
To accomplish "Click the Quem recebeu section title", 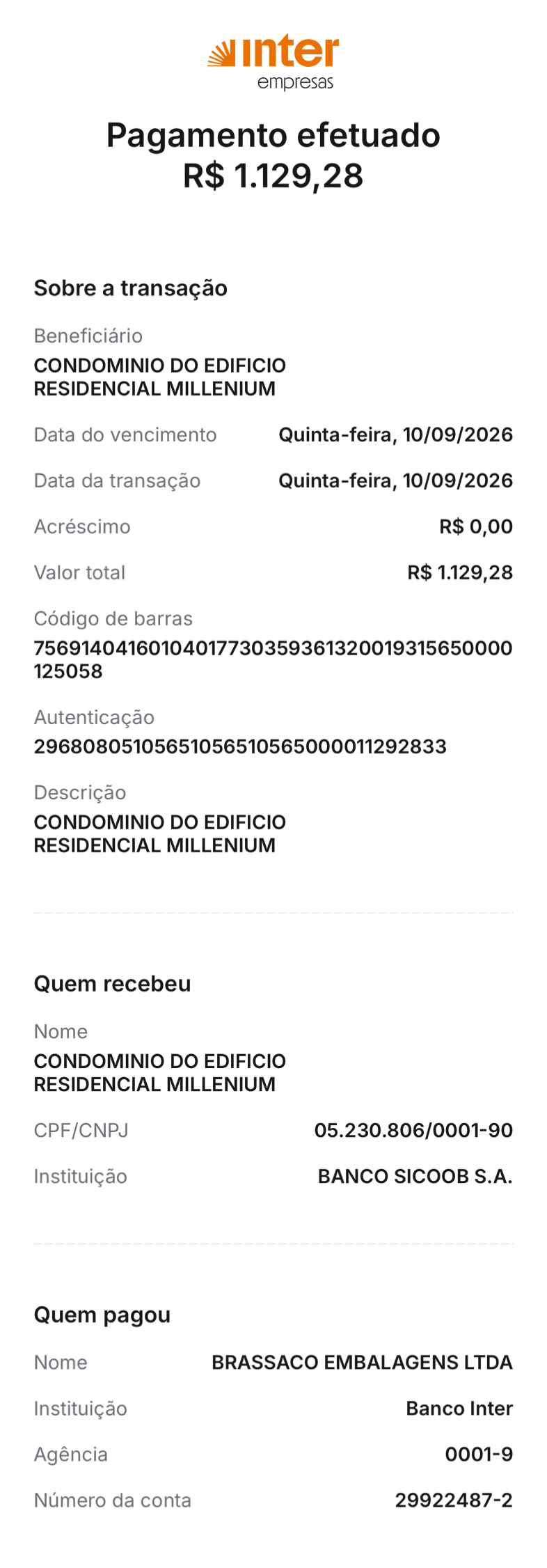I will [x=113, y=984].
